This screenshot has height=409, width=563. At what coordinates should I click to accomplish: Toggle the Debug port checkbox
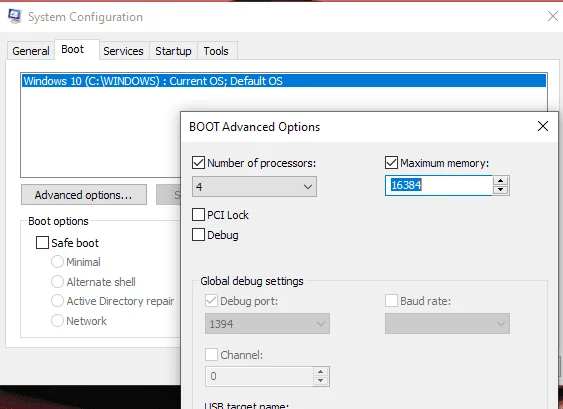(211, 301)
